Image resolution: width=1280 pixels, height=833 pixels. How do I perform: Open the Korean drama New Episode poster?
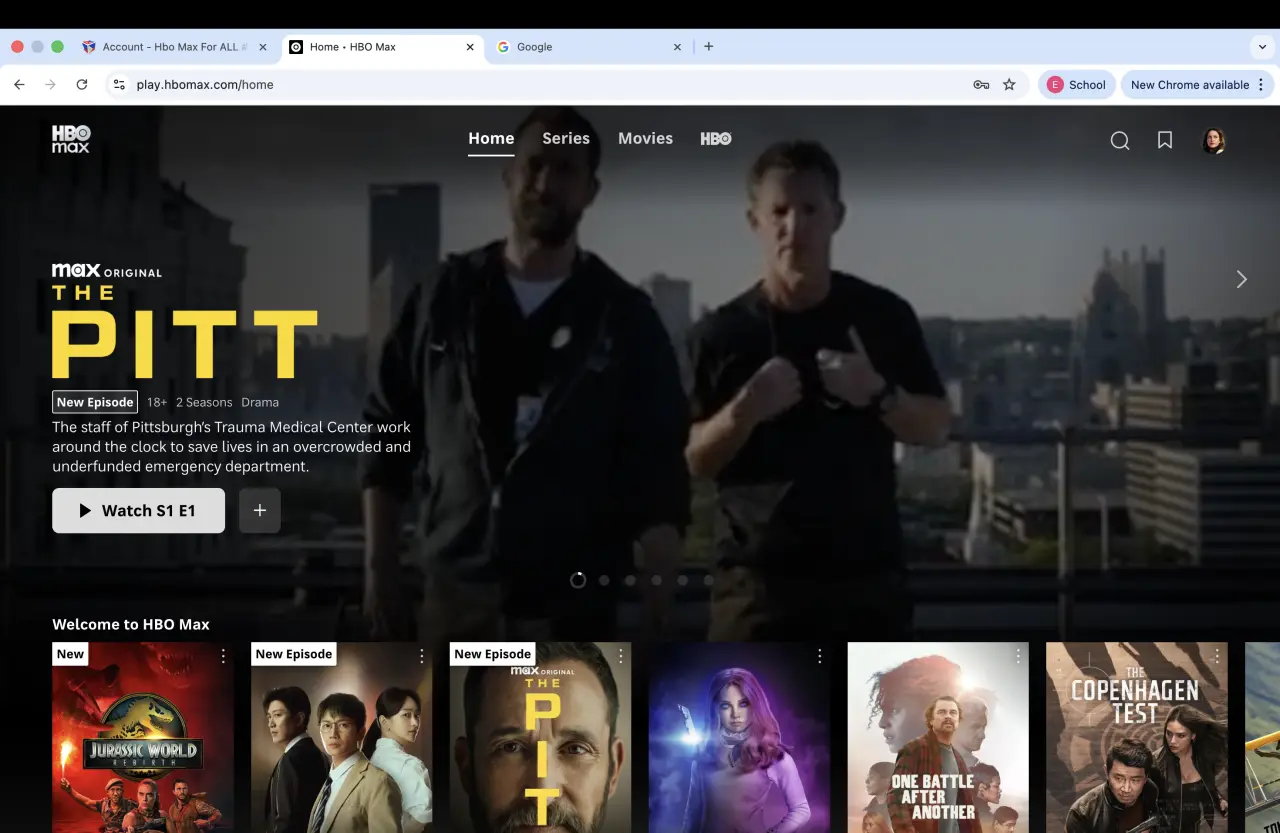pyautogui.click(x=342, y=737)
